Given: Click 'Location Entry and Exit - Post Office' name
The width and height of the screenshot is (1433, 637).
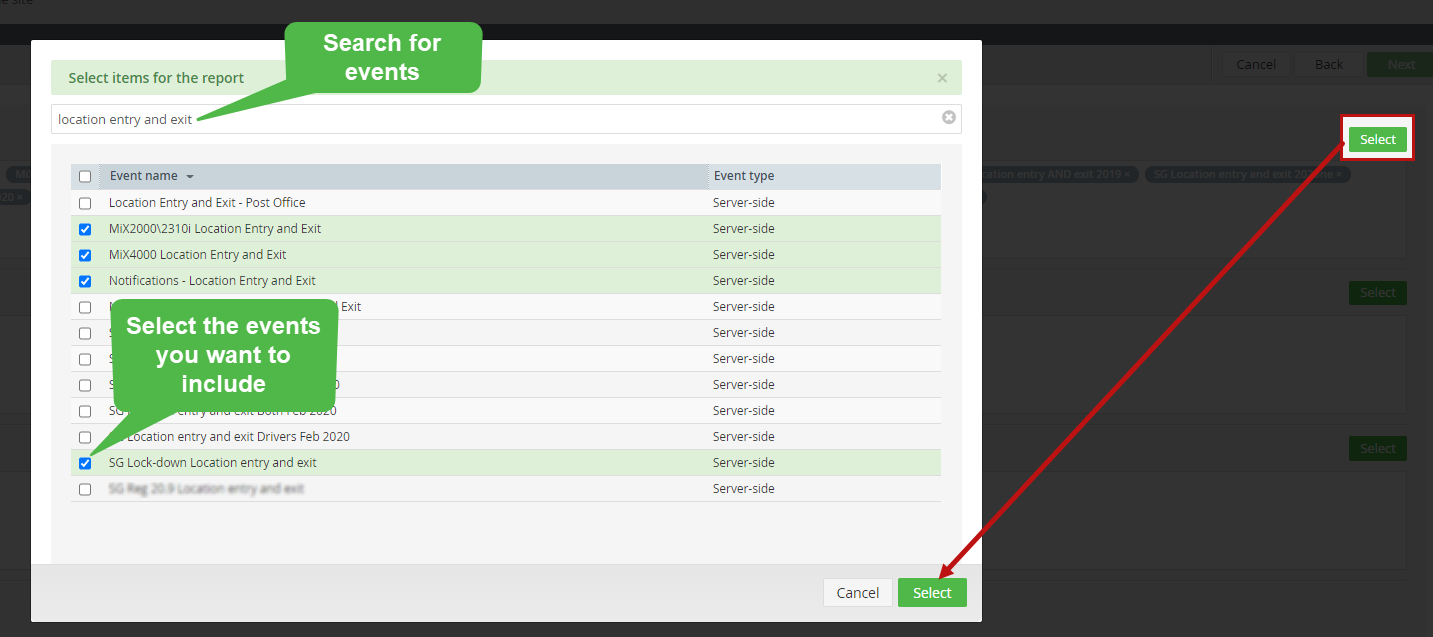Looking at the screenshot, I should 207,203.
